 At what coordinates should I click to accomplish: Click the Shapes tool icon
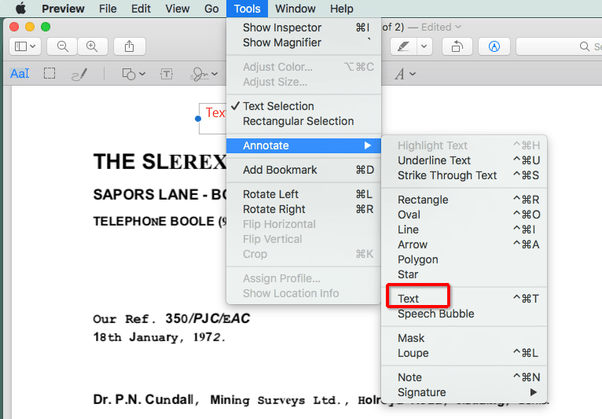pyautogui.click(x=129, y=73)
